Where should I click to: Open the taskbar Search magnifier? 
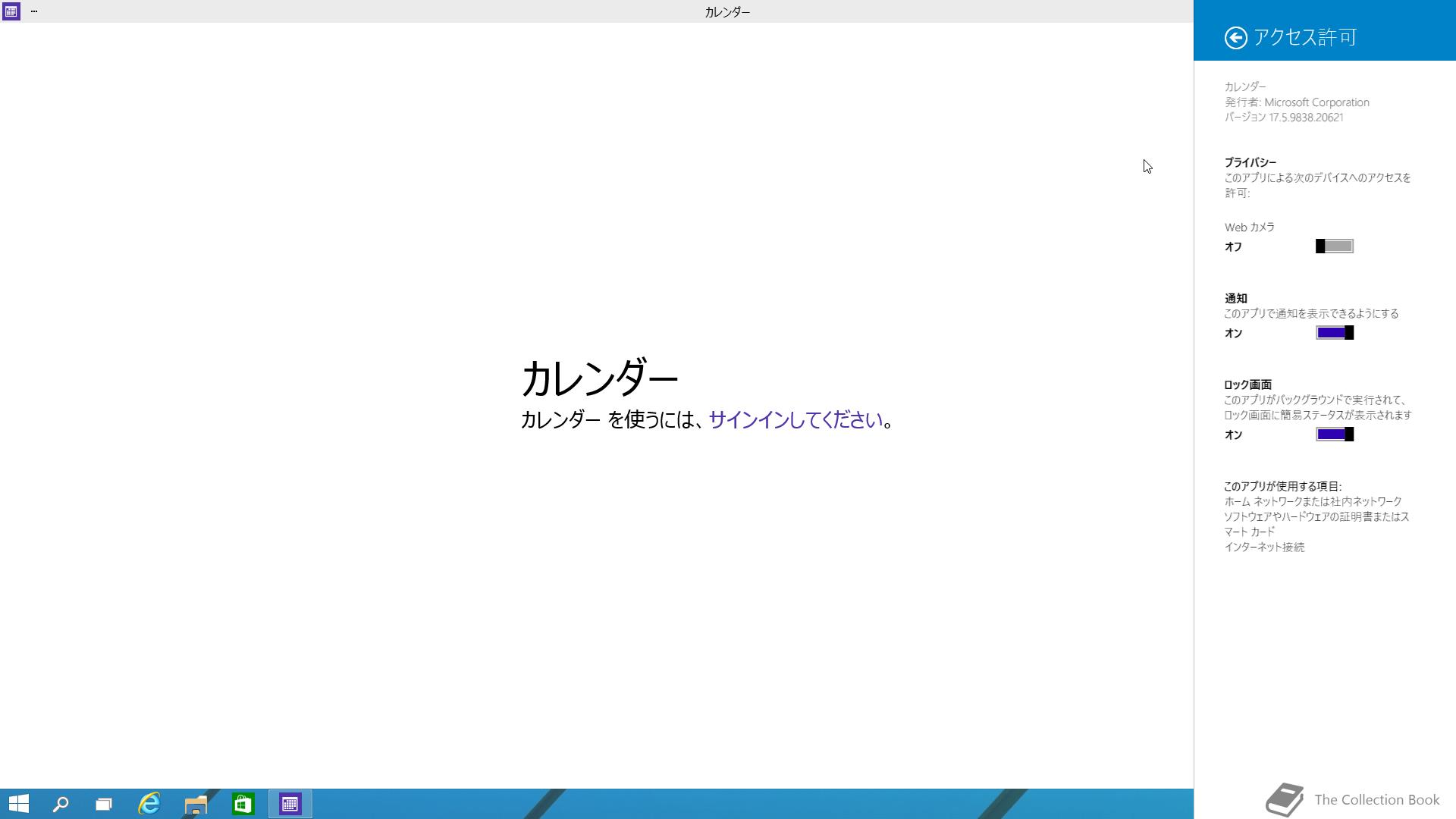[x=61, y=804]
